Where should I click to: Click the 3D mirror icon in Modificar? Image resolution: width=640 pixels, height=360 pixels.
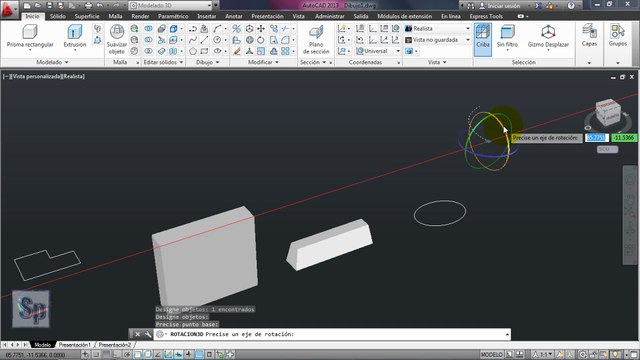(x=236, y=29)
